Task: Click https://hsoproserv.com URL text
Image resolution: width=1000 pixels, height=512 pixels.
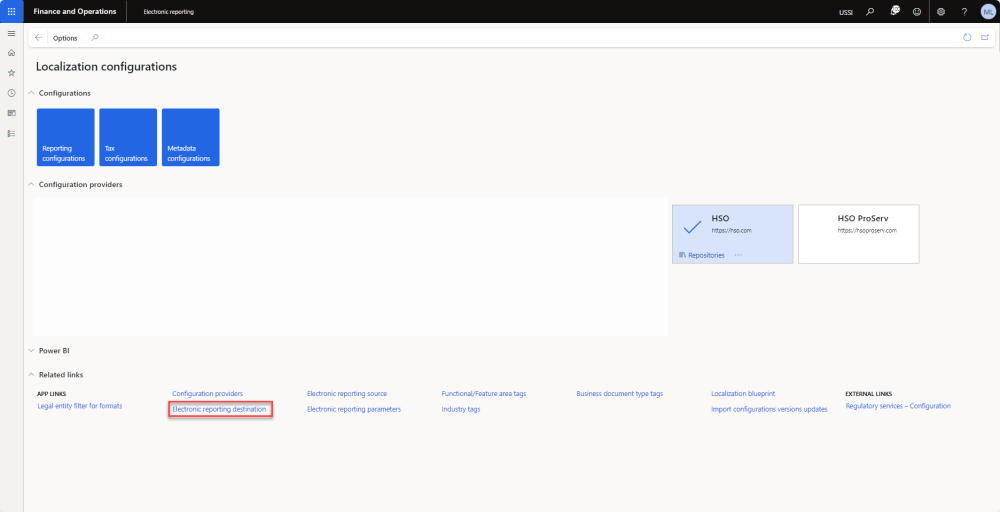Action: 867,231
